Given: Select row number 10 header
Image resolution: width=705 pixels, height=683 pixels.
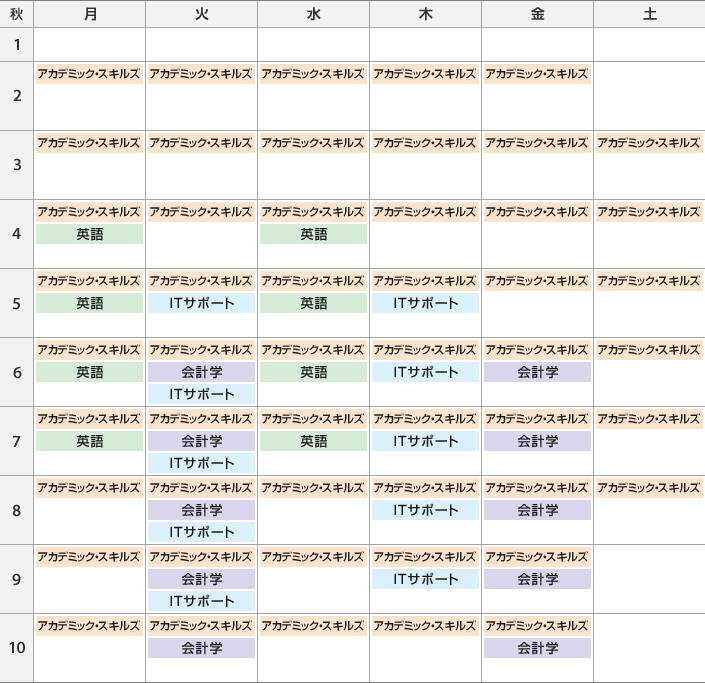Looking at the screenshot, I should pos(17,648).
